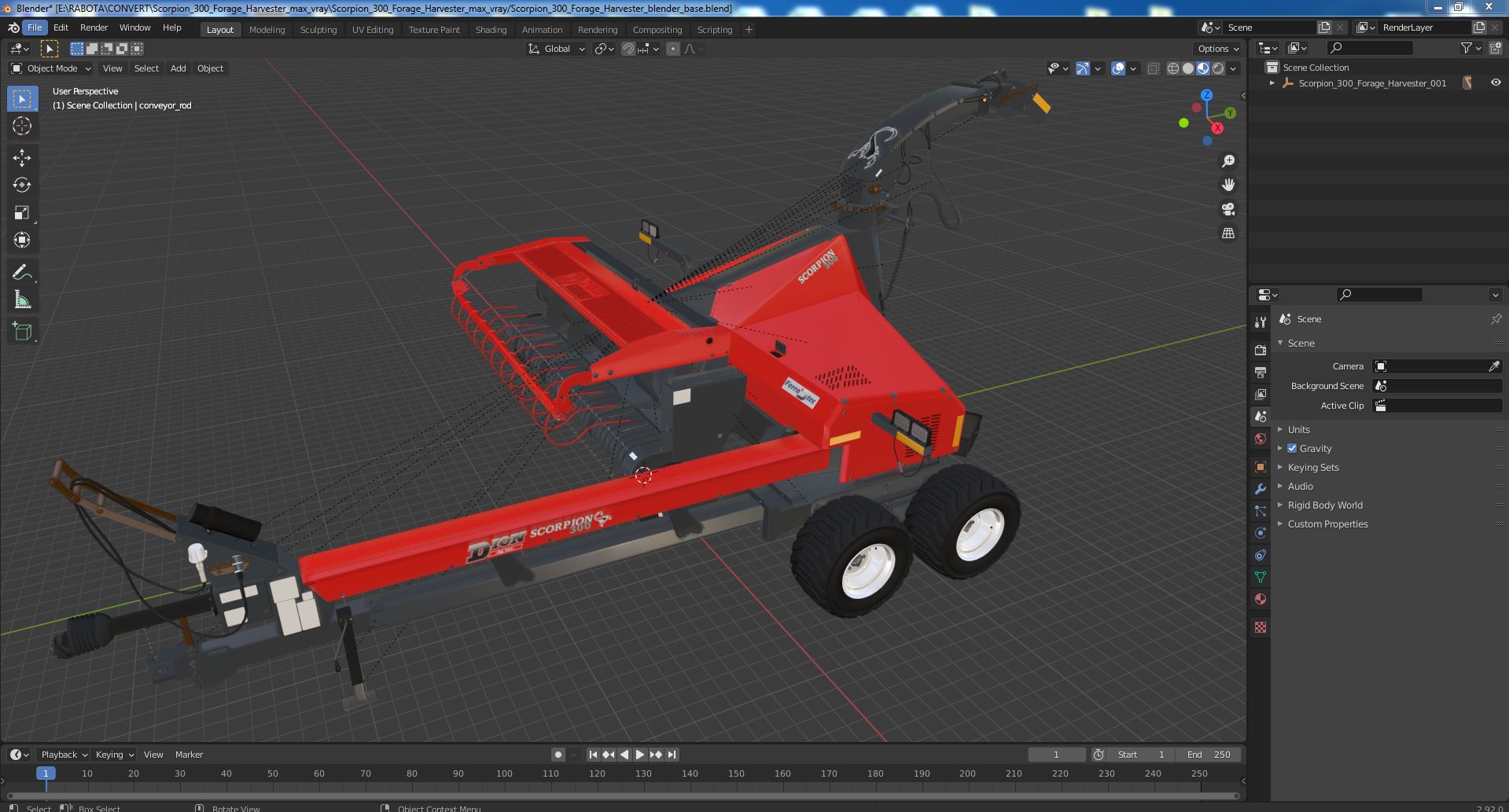Play the animation
The image size is (1509, 812).
pos(640,755)
